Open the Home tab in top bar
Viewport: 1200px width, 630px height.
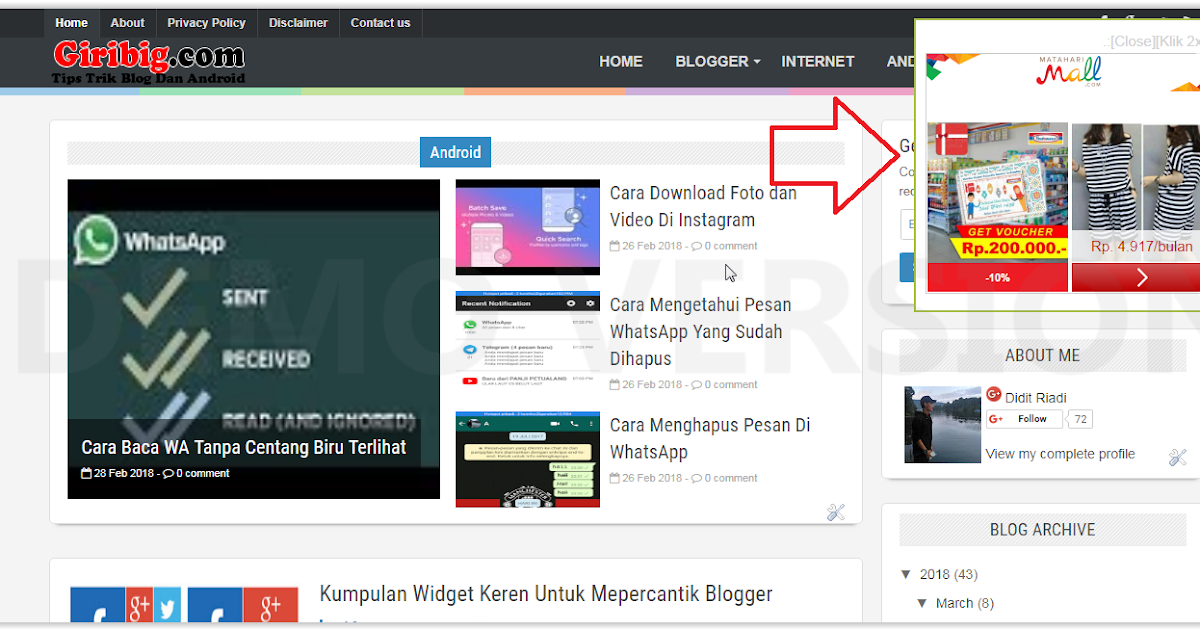pos(71,23)
